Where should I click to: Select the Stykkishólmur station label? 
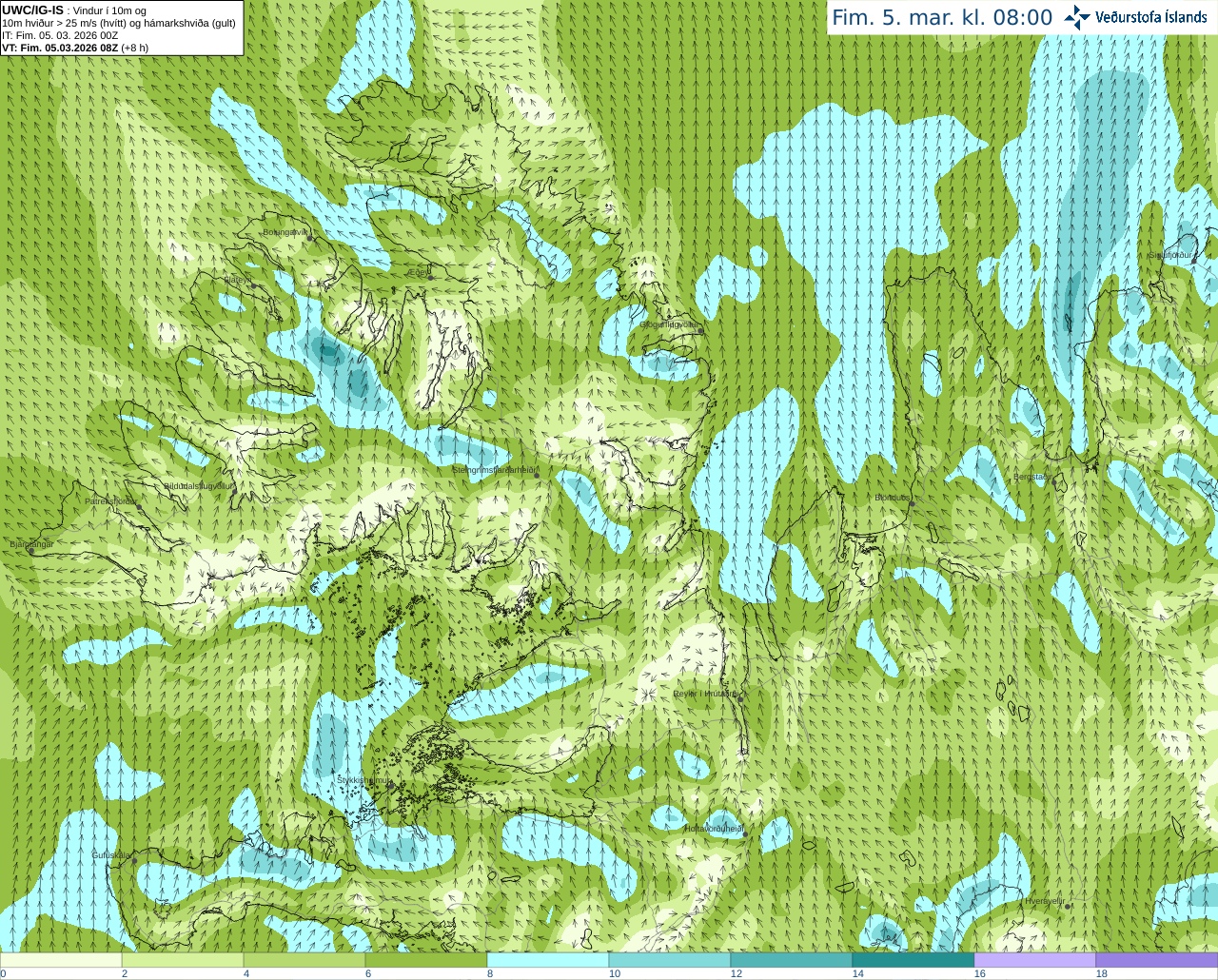363,780
